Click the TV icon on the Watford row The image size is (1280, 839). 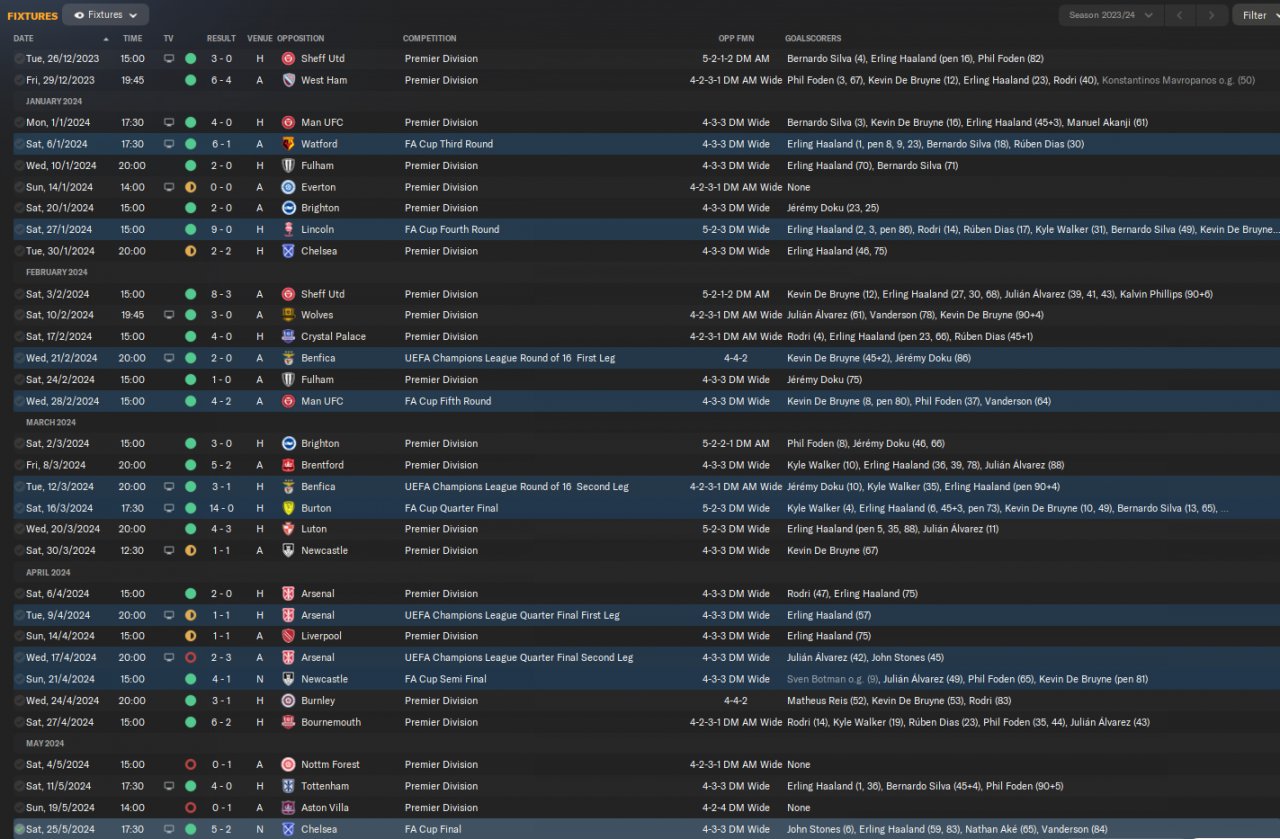pos(169,144)
